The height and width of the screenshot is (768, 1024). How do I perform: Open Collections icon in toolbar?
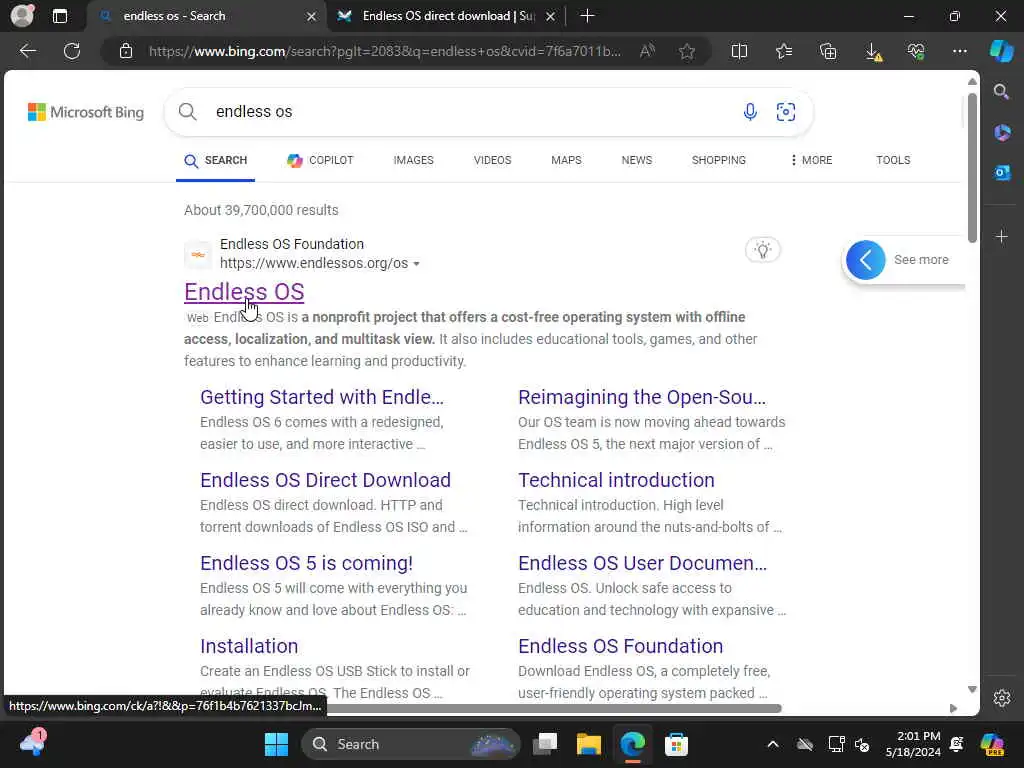click(x=828, y=51)
